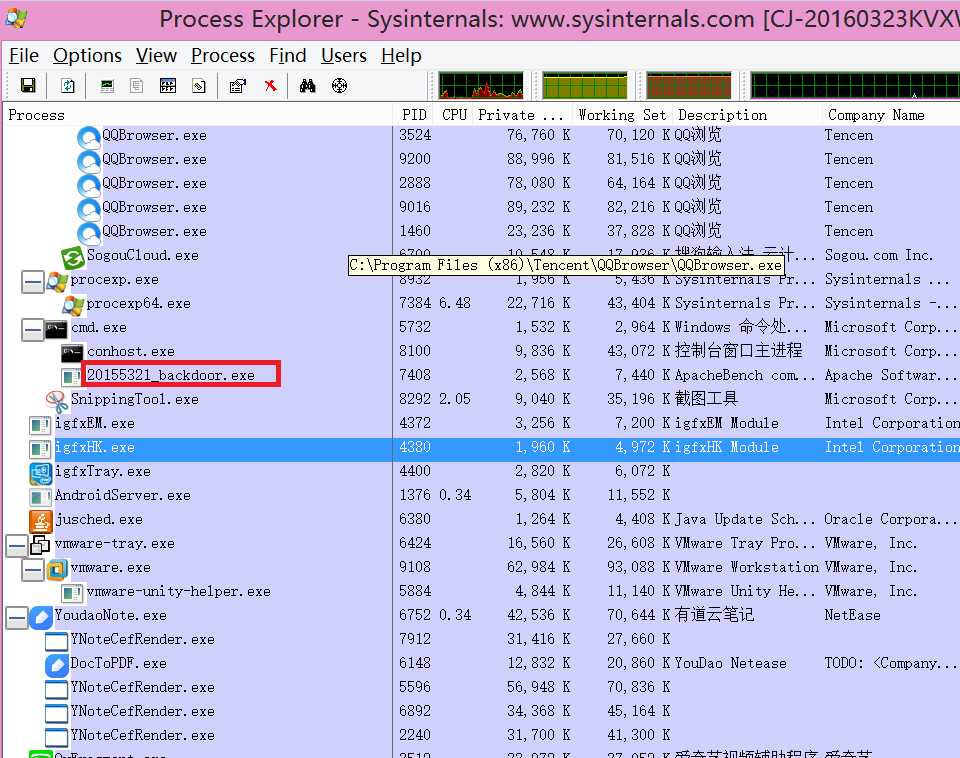Click private bytes '62,984 K' value
Viewport: 960px width, 758px height.
[539, 567]
